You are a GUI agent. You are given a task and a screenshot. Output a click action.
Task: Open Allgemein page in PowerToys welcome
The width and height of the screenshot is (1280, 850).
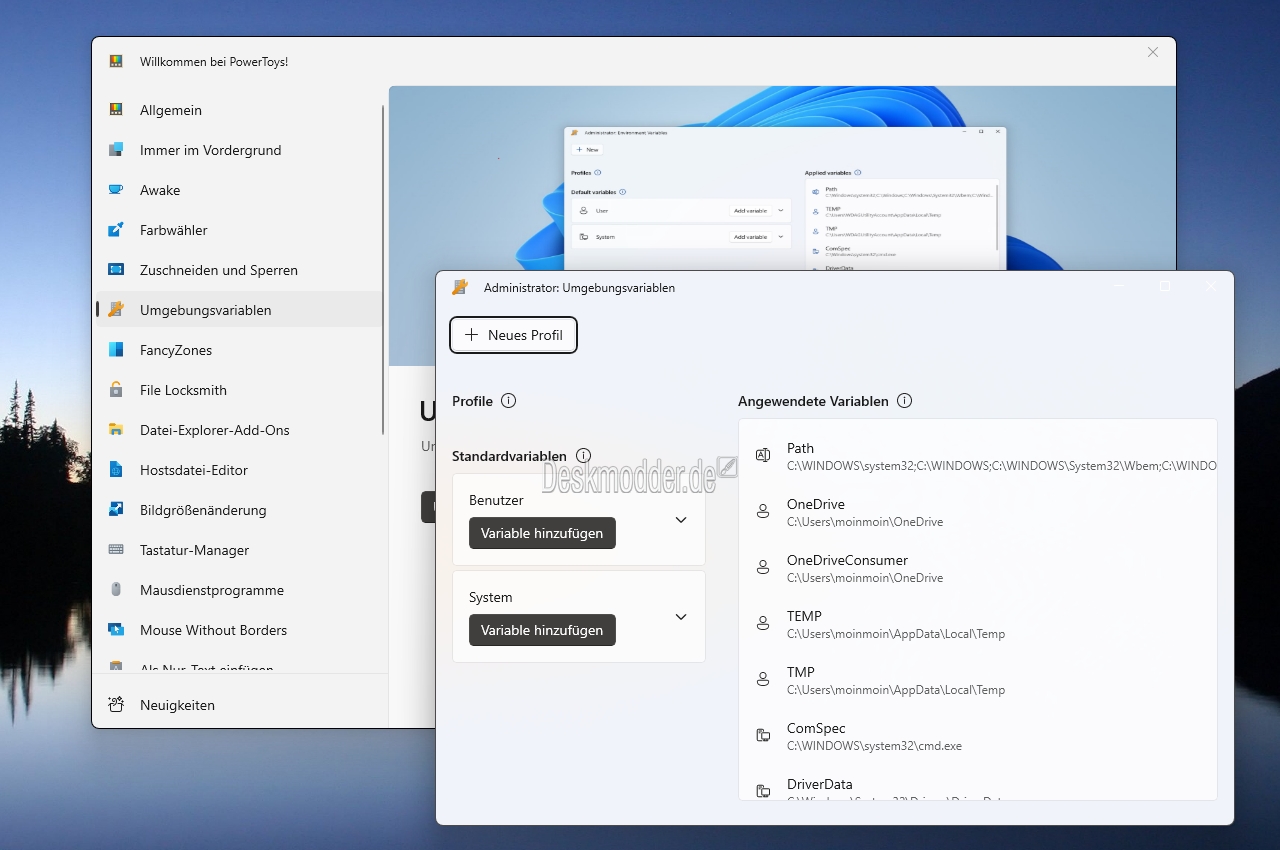(239, 110)
